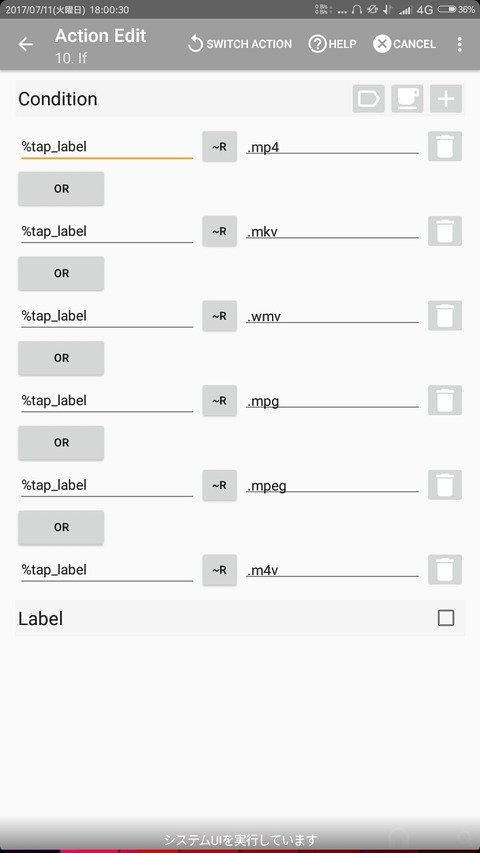
Task: Open the ~R operator selector for .mp4
Action: [219, 146]
